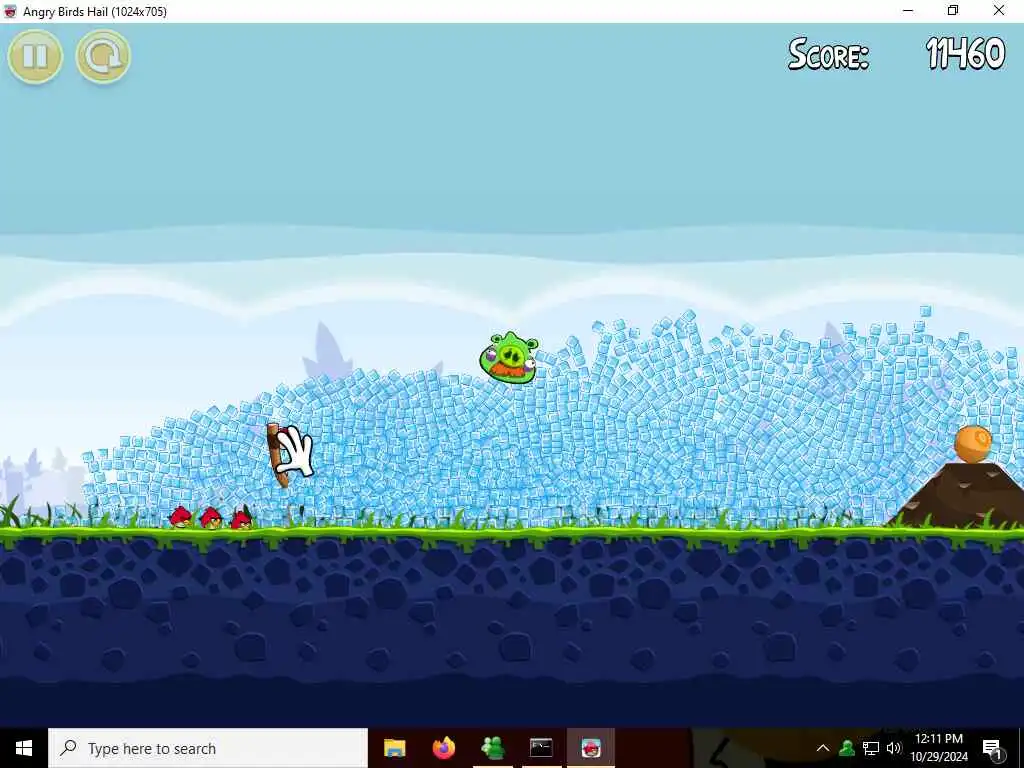
Task: Click the Angry Birds taskbar icon
Action: coord(590,748)
